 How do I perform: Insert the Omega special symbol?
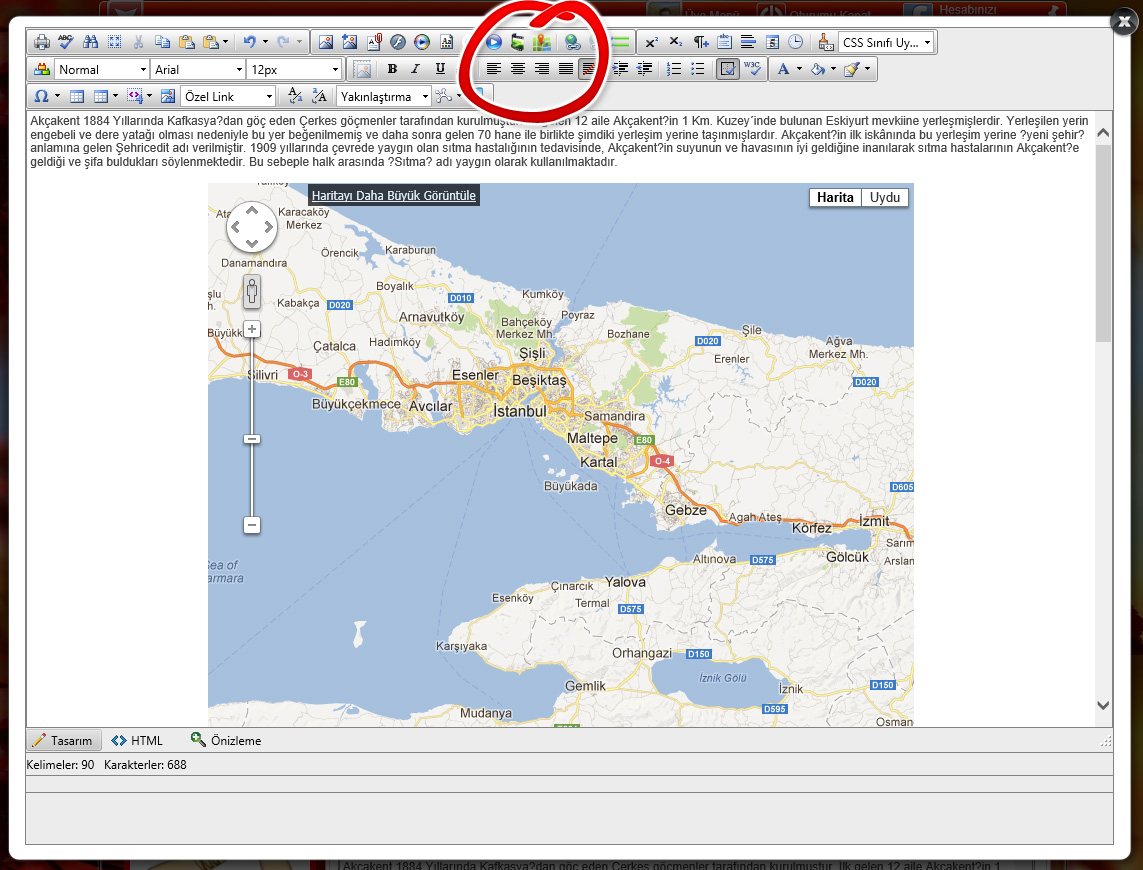(41, 96)
